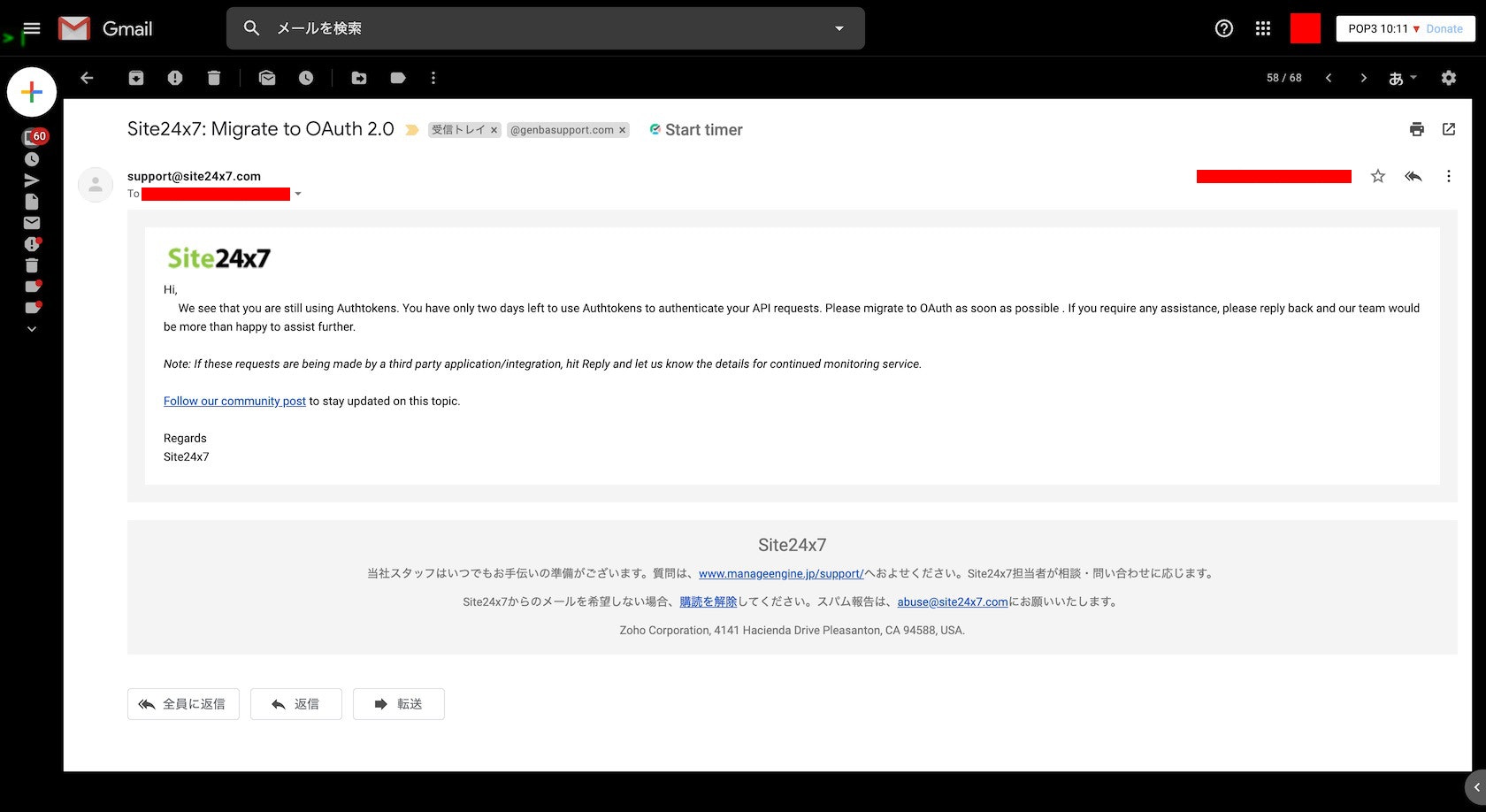Click the 転送 forward button
This screenshot has width=1486, height=812.
[x=398, y=703]
